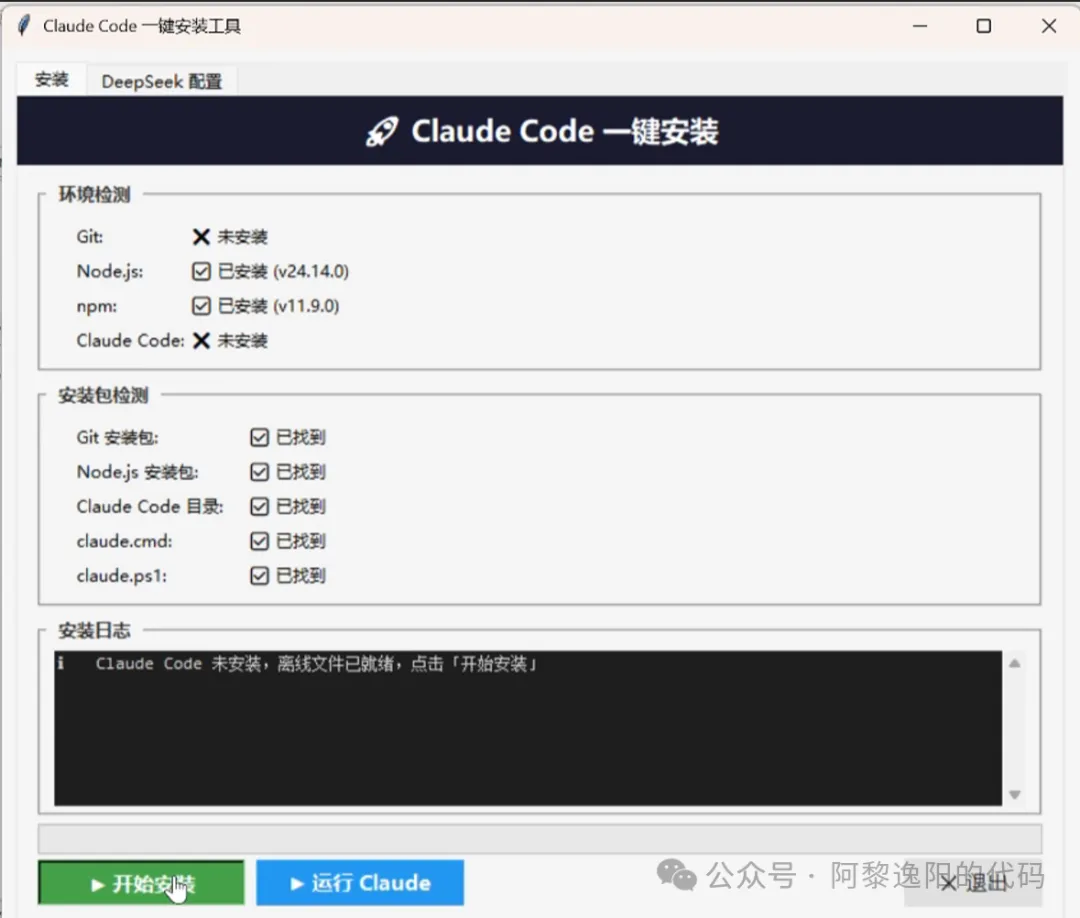
Task: Click the log scrollbar down arrow
Action: tap(1015, 795)
